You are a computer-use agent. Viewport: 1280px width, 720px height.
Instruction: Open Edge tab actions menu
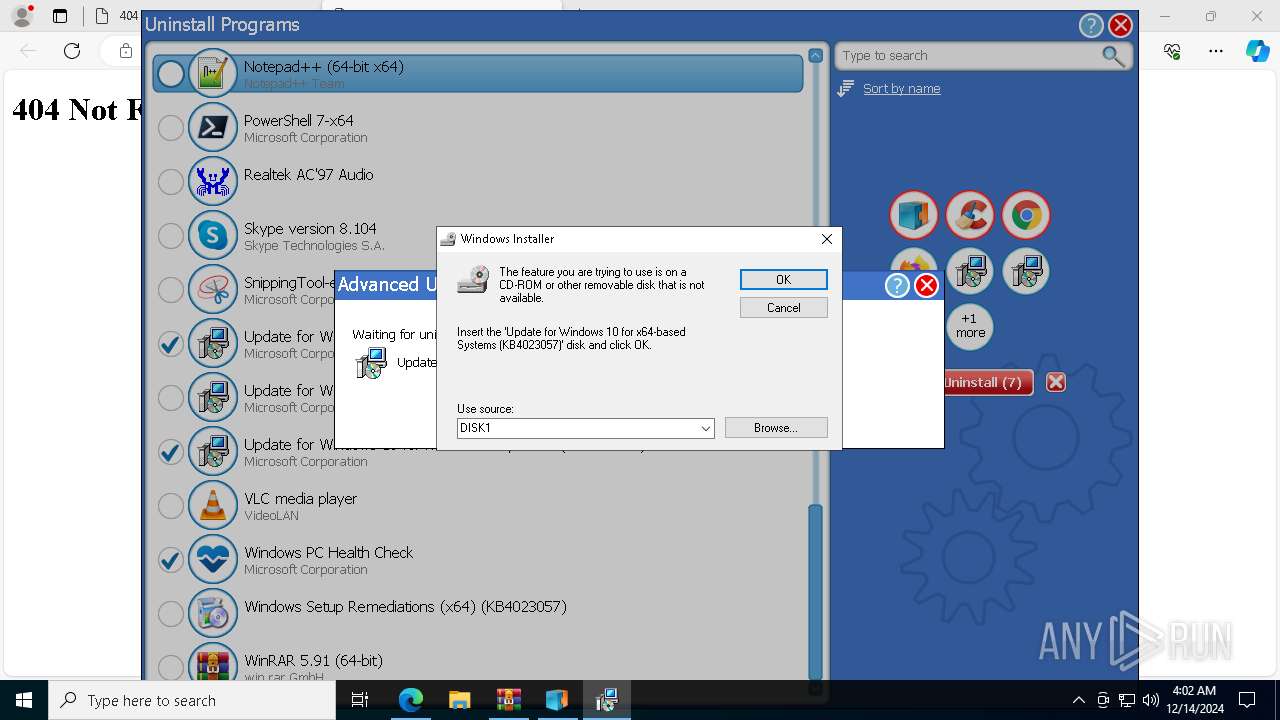[x=60, y=16]
